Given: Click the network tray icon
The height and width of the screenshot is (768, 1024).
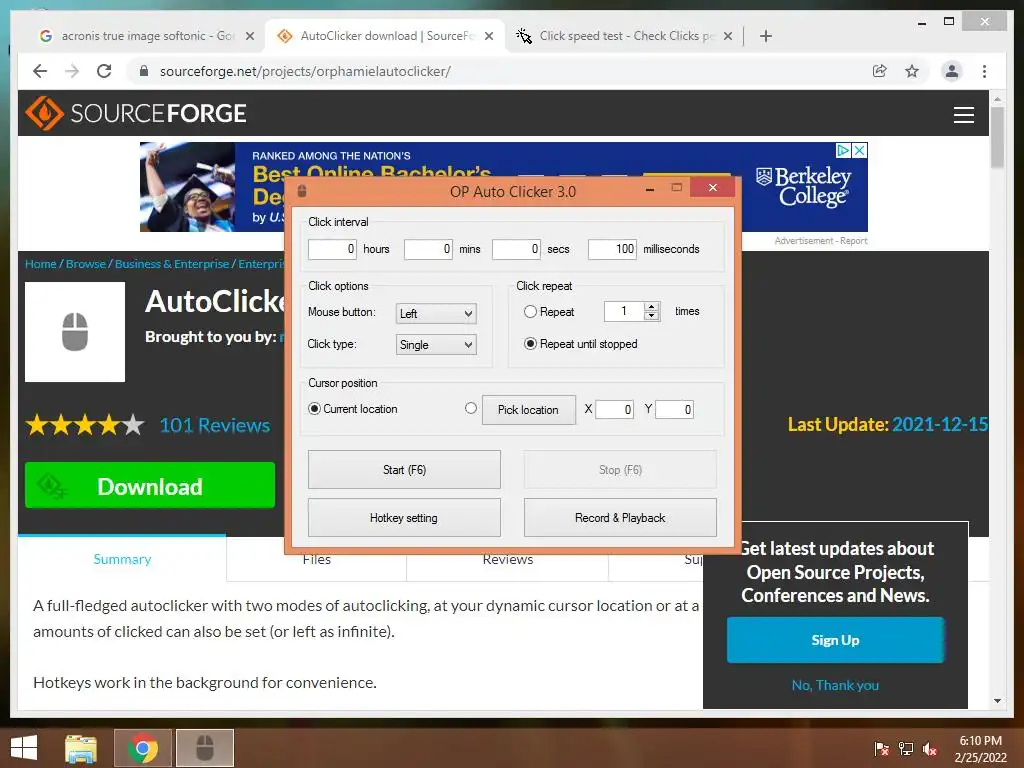Looking at the screenshot, I should pos(905,749).
